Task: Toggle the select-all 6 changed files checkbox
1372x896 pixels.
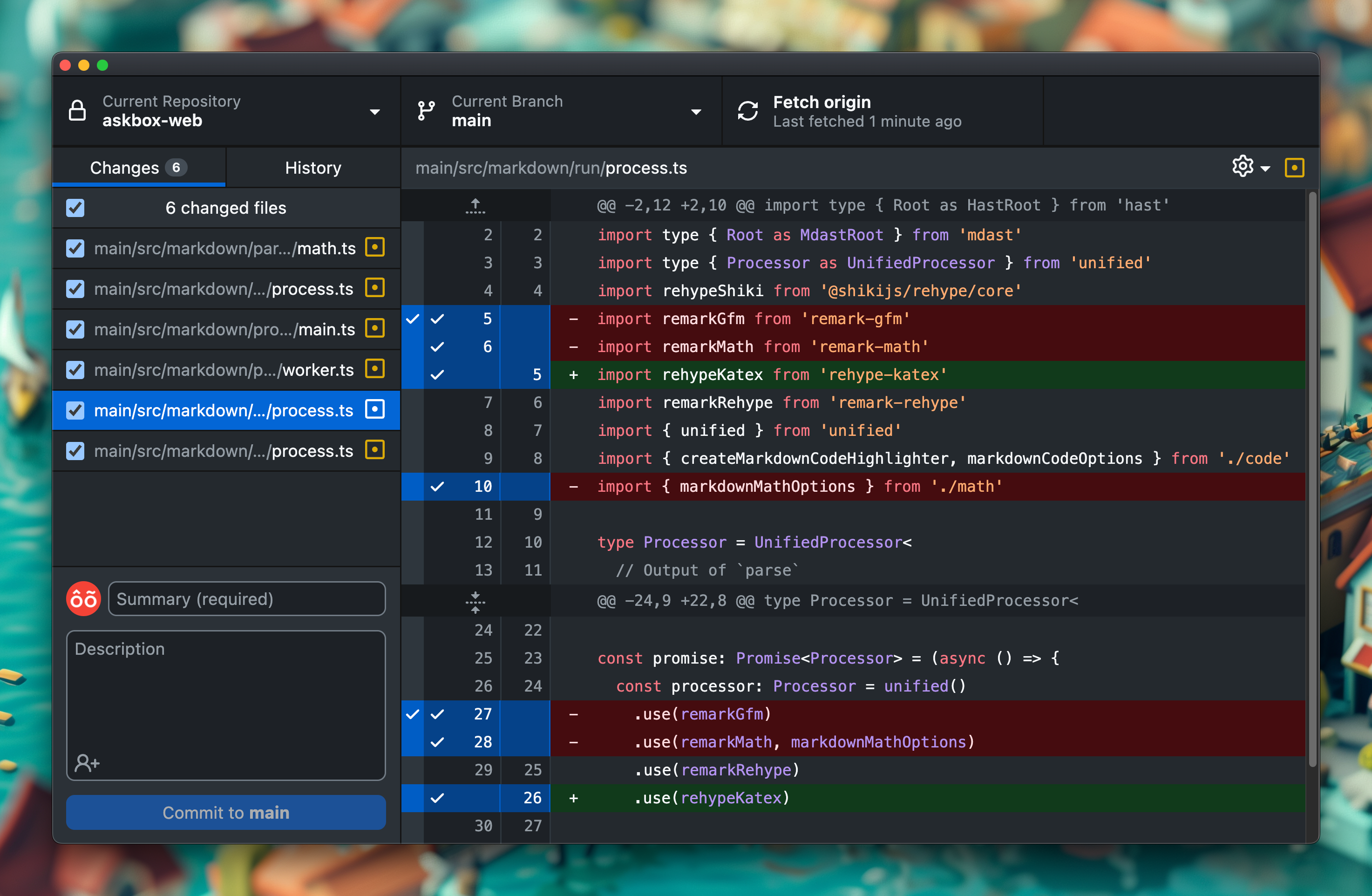Action: tap(75, 208)
